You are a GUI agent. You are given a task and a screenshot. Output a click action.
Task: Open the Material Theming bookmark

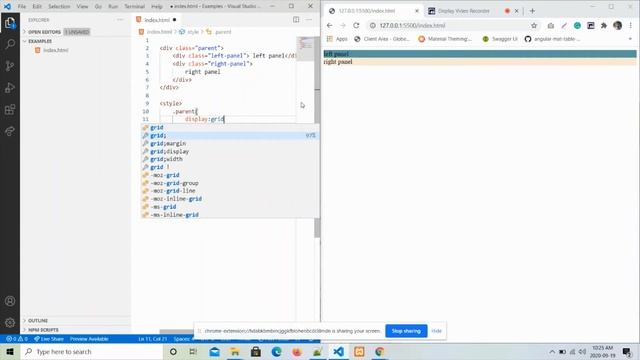445,39
